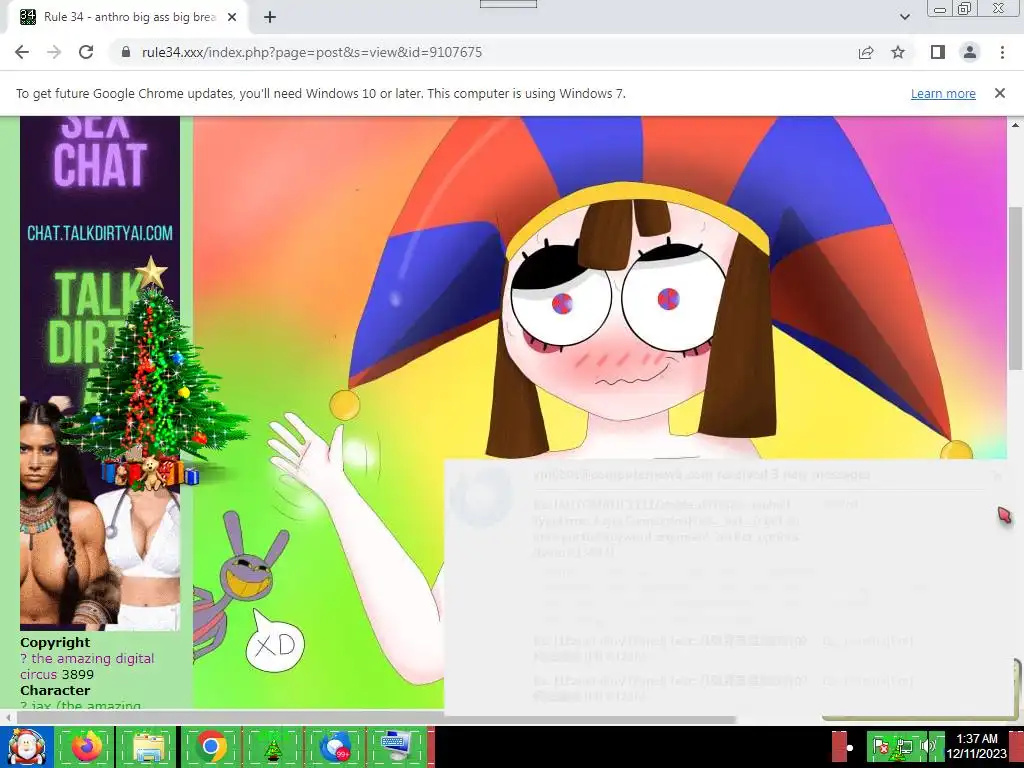Open the mail app with 99+ badge
The image size is (1024, 768).
335,747
